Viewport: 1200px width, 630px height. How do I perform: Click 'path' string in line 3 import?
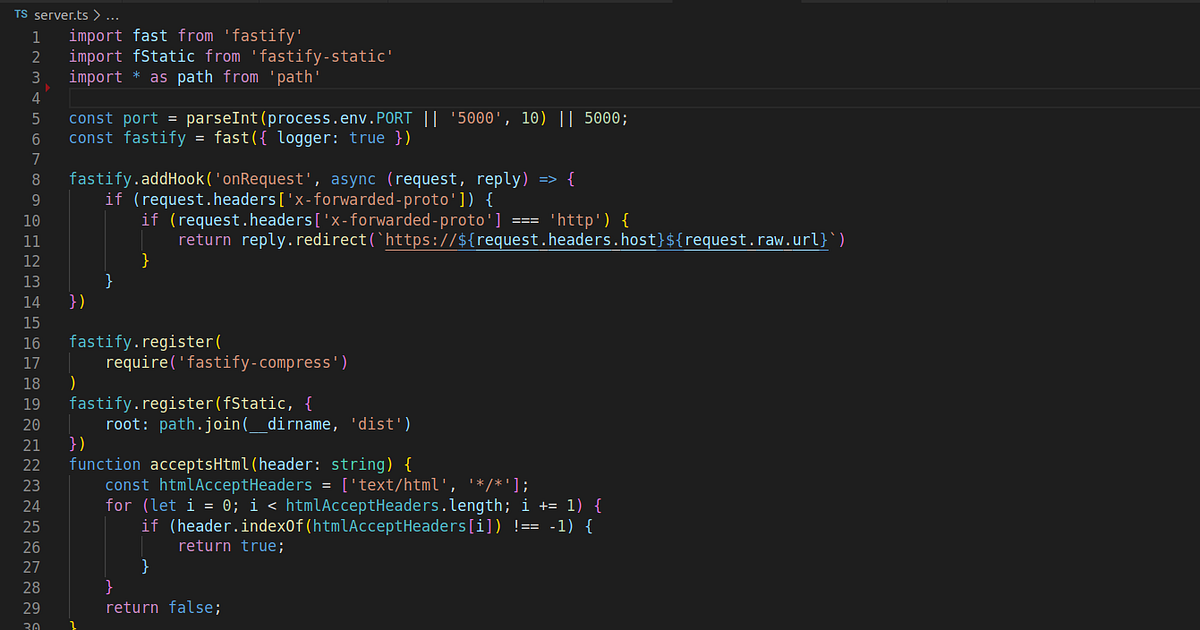coord(293,77)
